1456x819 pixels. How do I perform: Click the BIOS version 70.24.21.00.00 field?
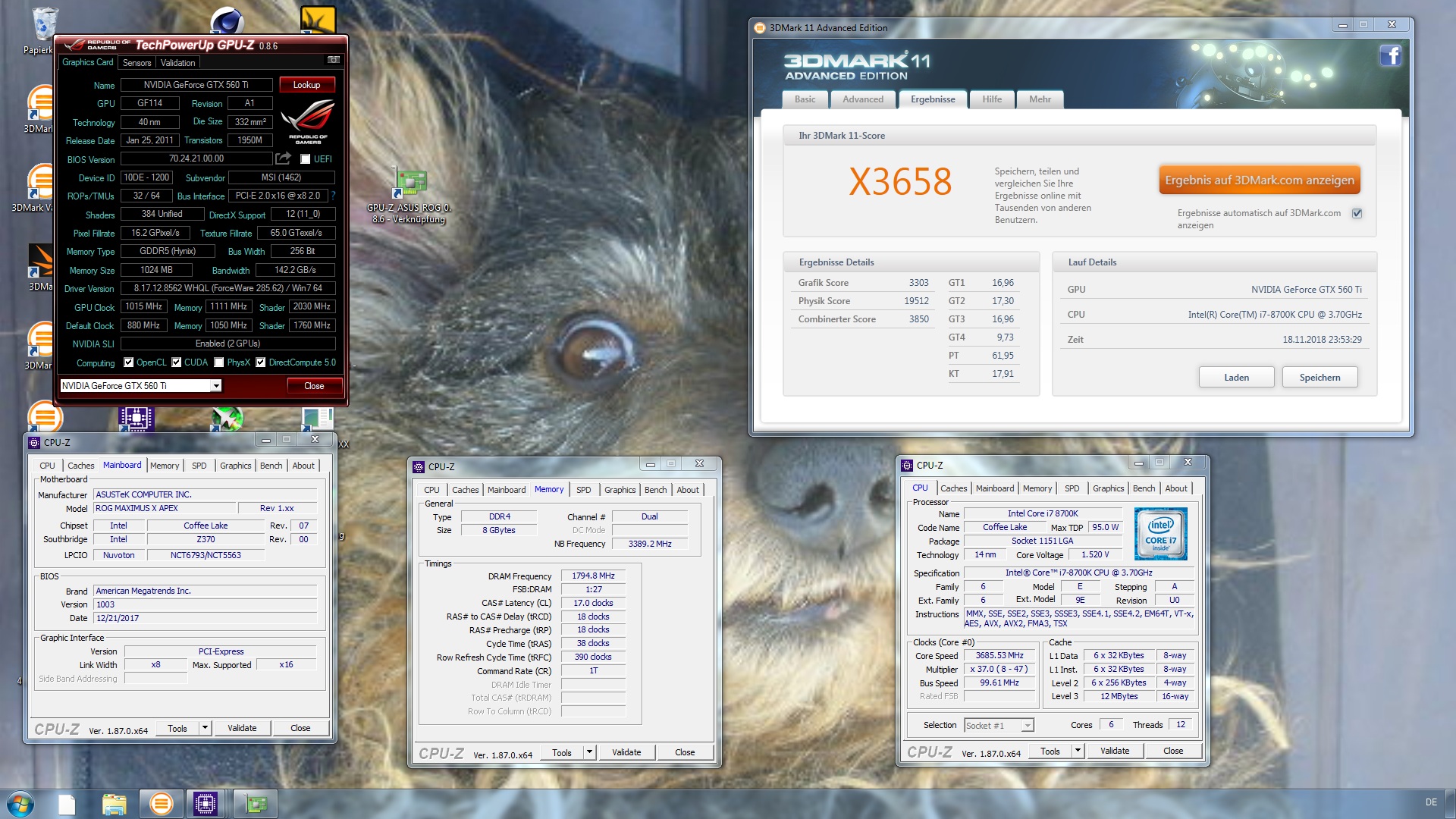[196, 158]
